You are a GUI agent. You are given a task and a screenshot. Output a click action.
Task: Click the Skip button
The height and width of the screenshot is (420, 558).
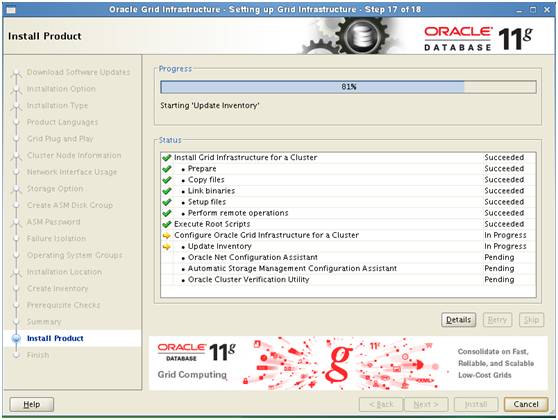[x=531, y=320]
